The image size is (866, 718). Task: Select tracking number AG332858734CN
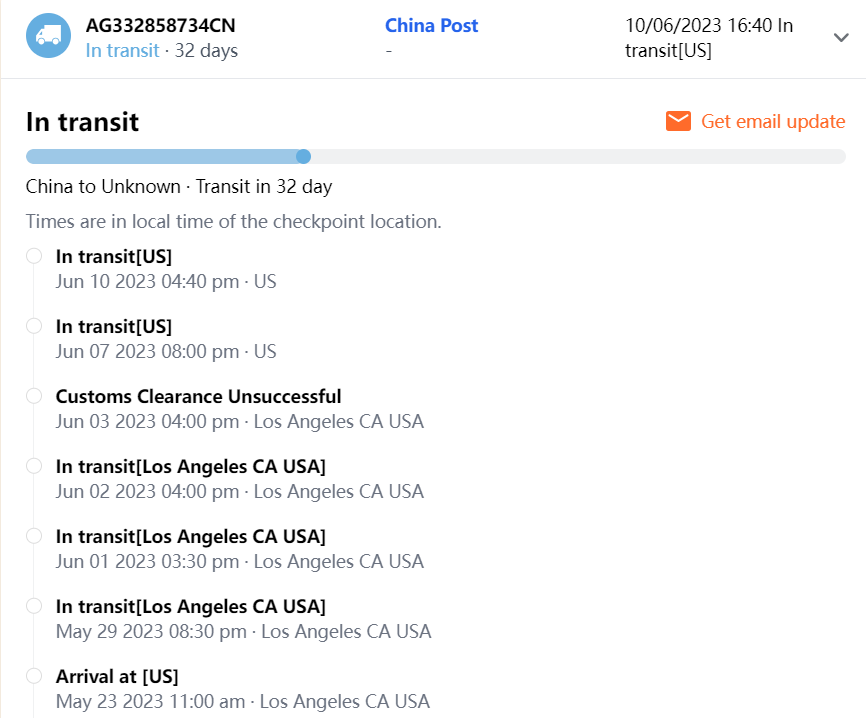coord(160,26)
